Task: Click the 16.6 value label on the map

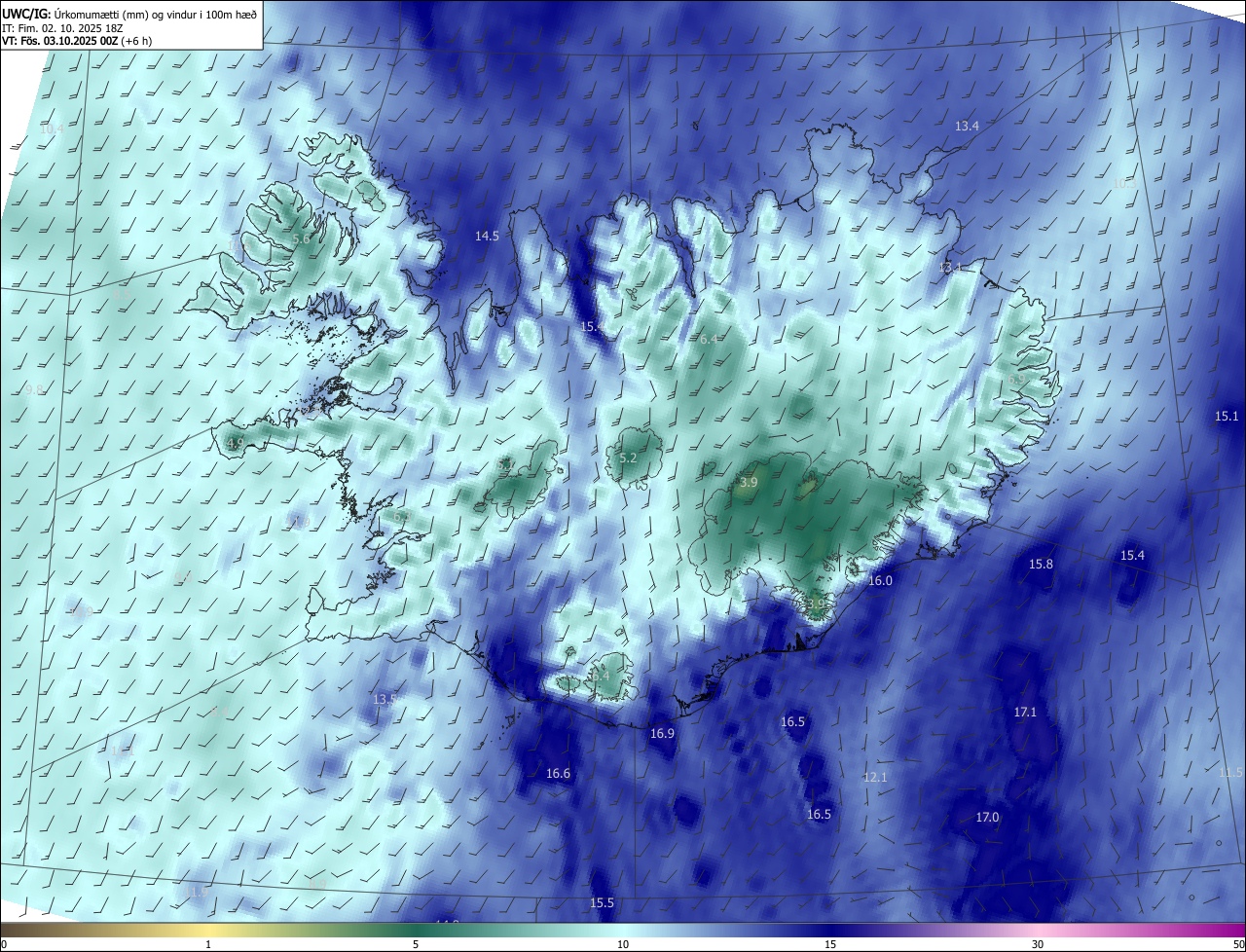Action: coord(558,773)
